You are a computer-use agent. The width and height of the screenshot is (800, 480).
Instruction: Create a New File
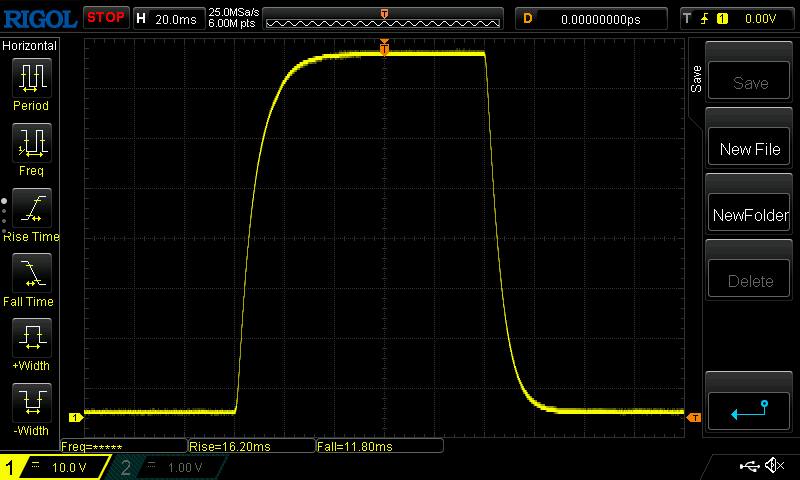749,146
